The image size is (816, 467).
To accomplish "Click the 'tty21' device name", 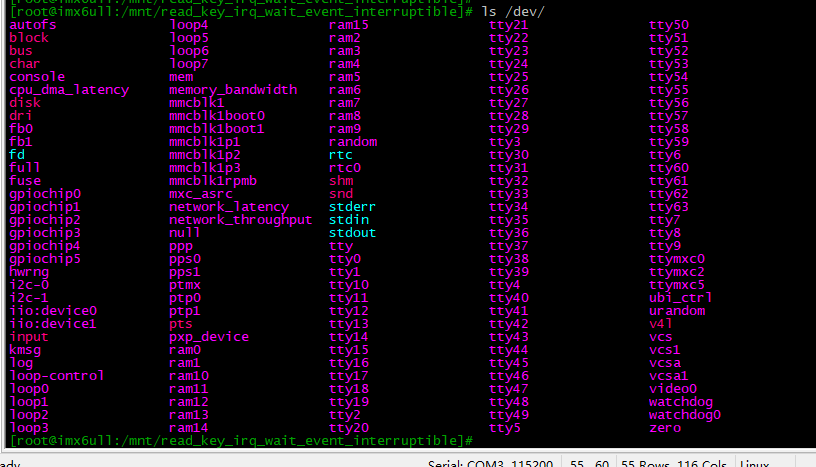I will (x=508, y=25).
